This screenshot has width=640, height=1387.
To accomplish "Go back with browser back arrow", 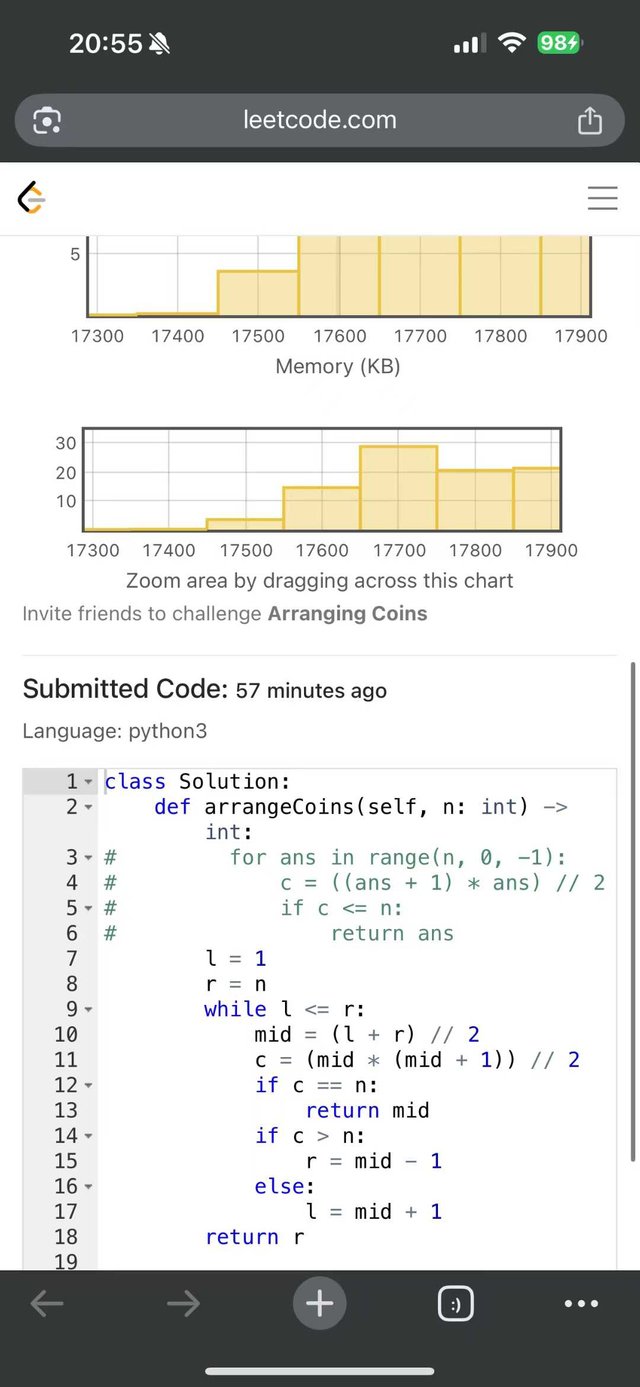I will coord(47,1304).
